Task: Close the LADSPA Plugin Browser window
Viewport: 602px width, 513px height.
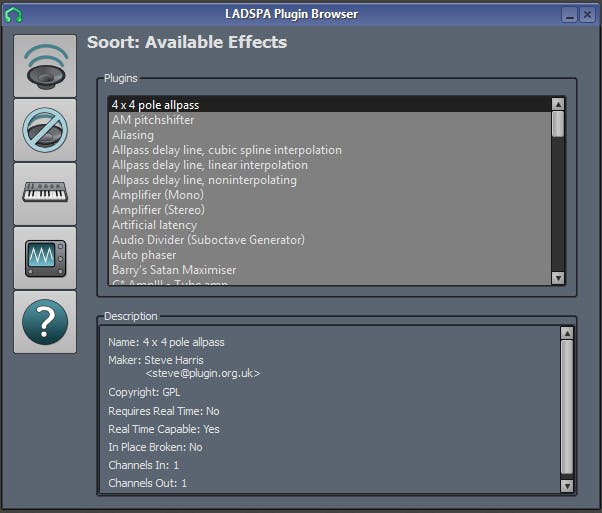Action: 587,15
